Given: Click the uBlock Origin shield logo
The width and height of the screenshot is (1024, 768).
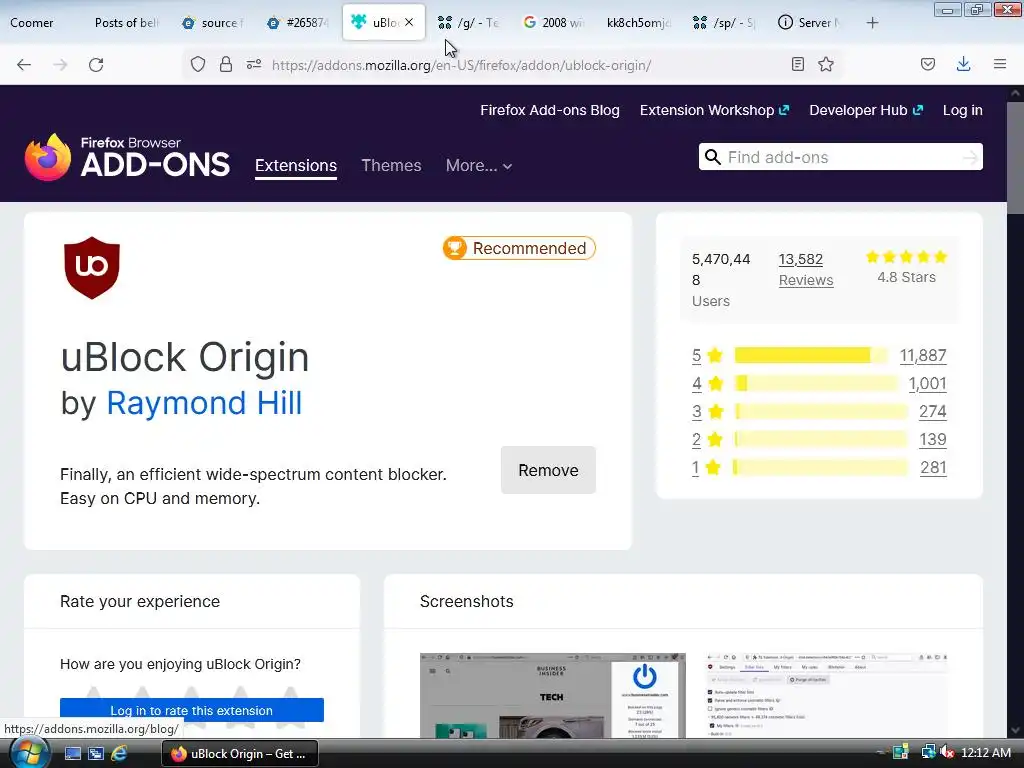Looking at the screenshot, I should pos(92,268).
